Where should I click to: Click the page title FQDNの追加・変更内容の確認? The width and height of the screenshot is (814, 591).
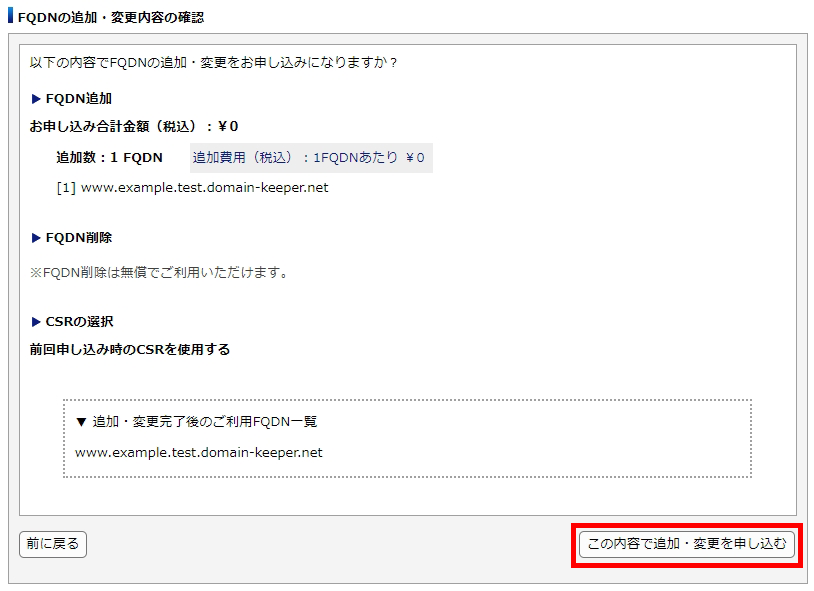tap(111, 17)
